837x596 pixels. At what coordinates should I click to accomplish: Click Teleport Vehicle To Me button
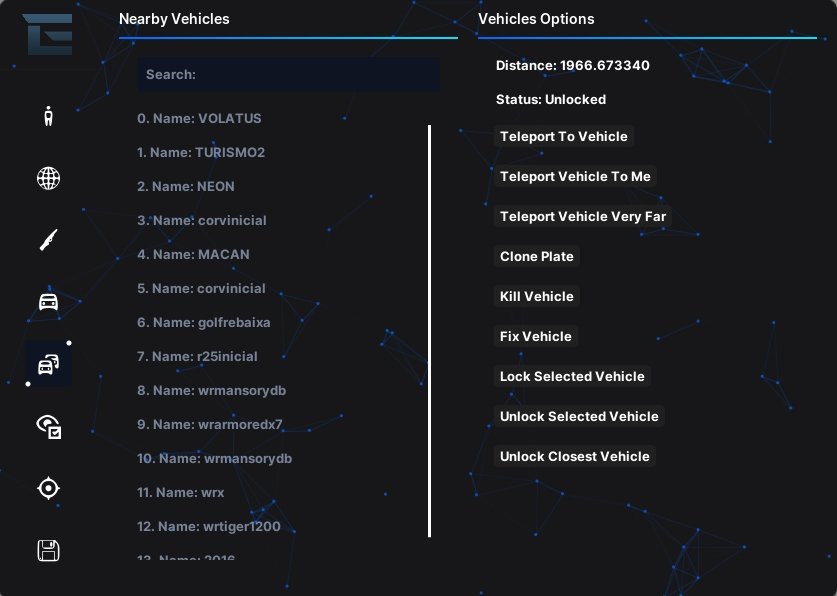tap(575, 177)
